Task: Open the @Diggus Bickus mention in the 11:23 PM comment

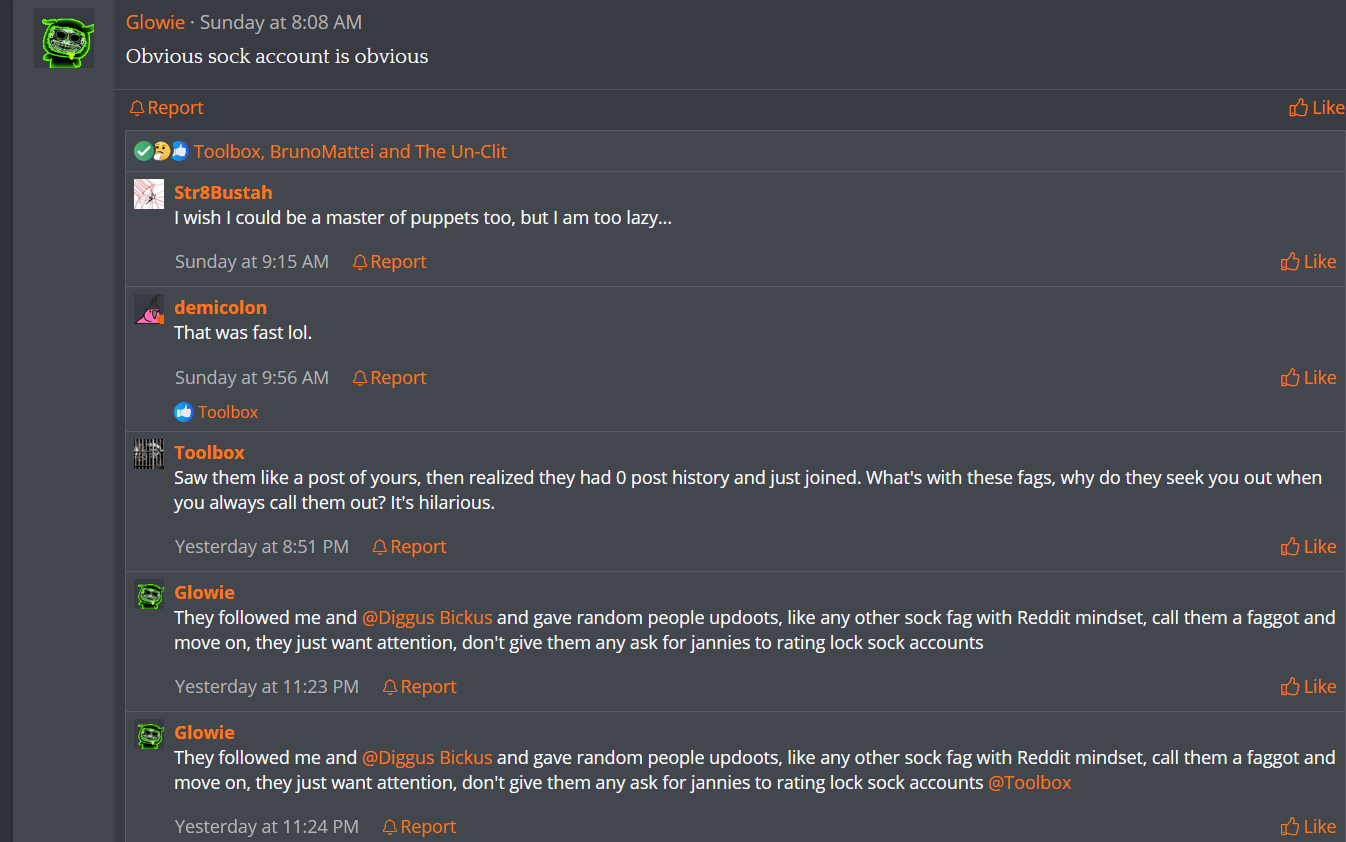Action: point(427,618)
